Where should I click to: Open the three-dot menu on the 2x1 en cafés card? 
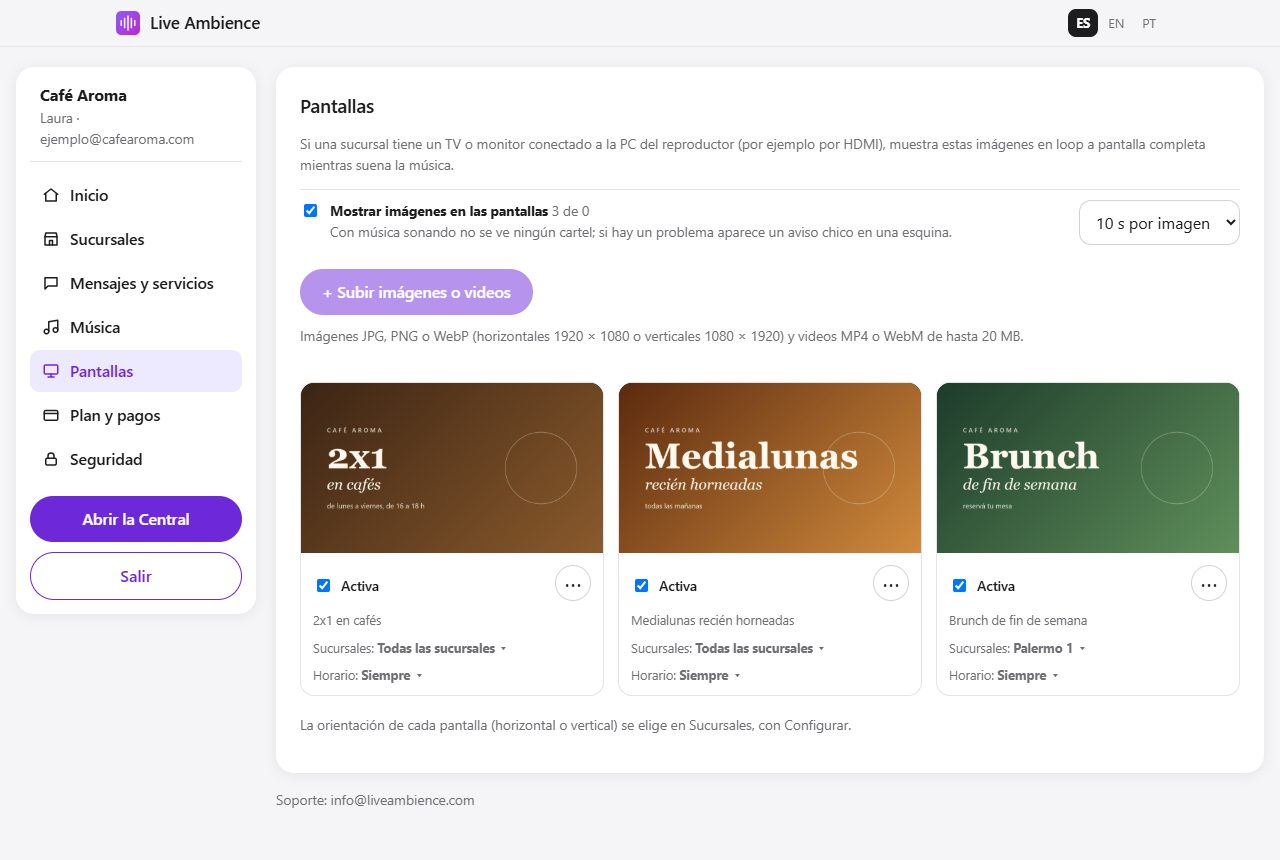click(x=573, y=584)
